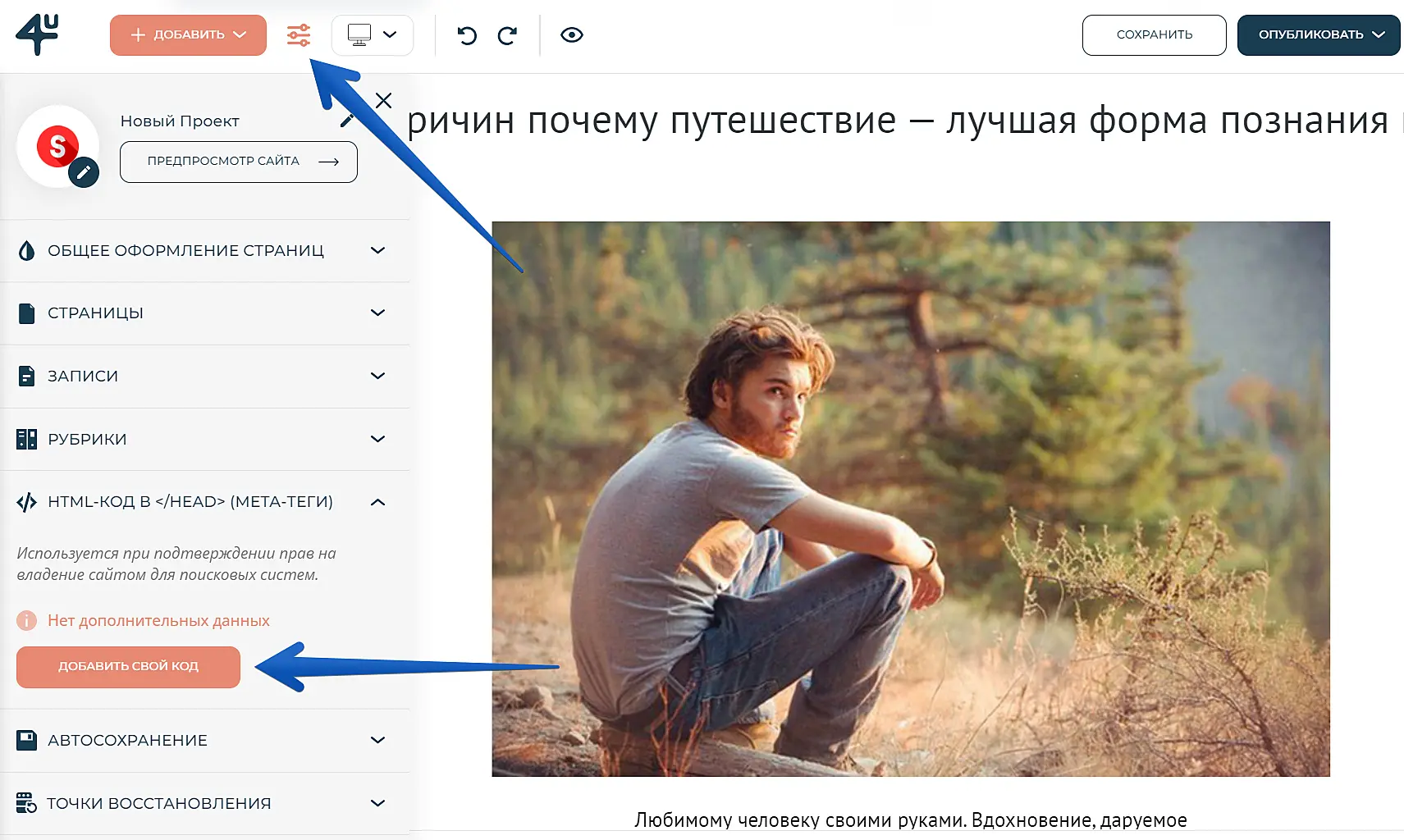Open the site settings sliders icon
The height and width of the screenshot is (840, 1404).
click(x=299, y=35)
